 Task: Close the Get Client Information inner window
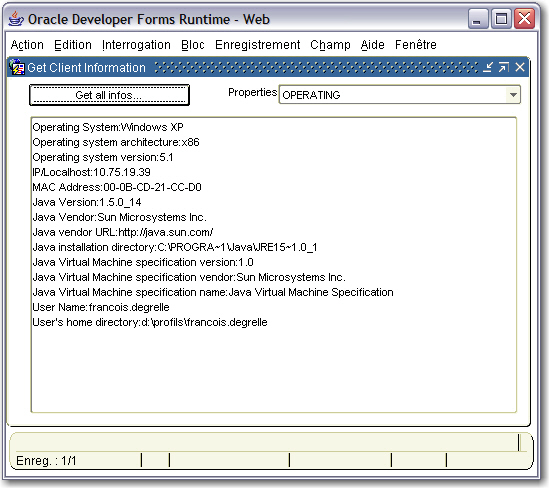click(x=520, y=67)
